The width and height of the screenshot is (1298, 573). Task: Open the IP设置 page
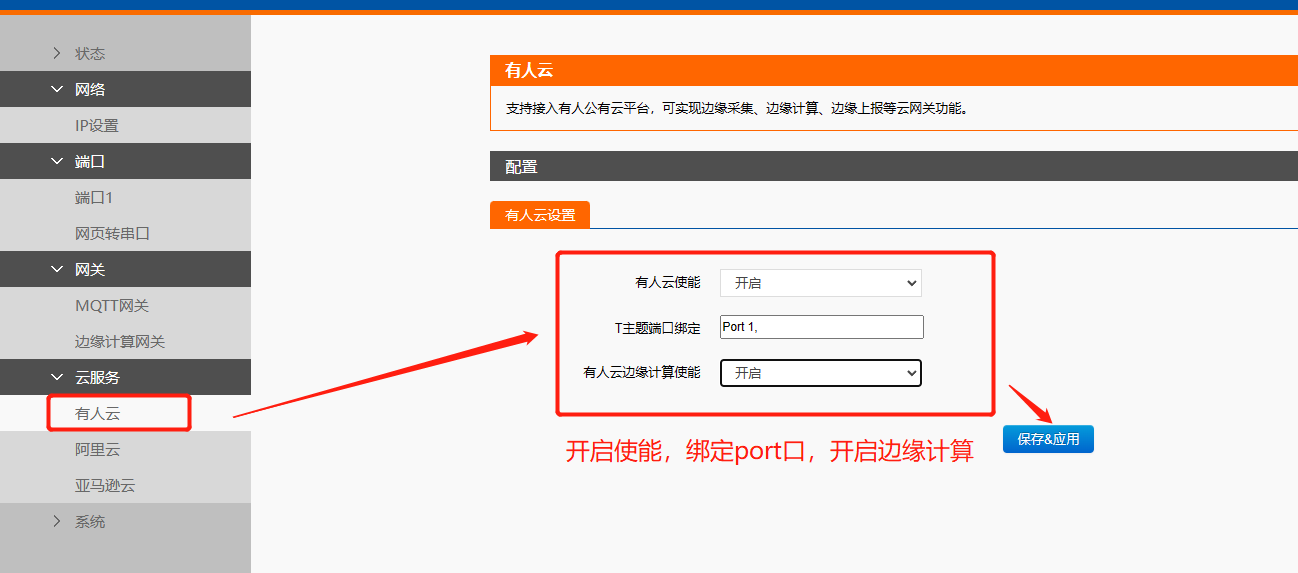click(x=97, y=125)
